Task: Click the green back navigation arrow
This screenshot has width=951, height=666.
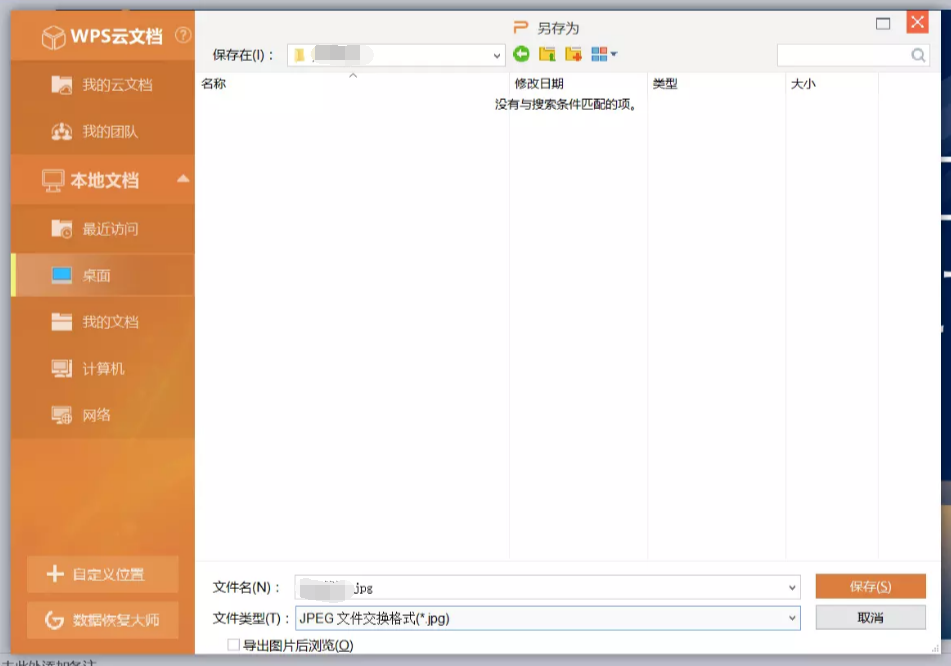Action: (x=521, y=54)
